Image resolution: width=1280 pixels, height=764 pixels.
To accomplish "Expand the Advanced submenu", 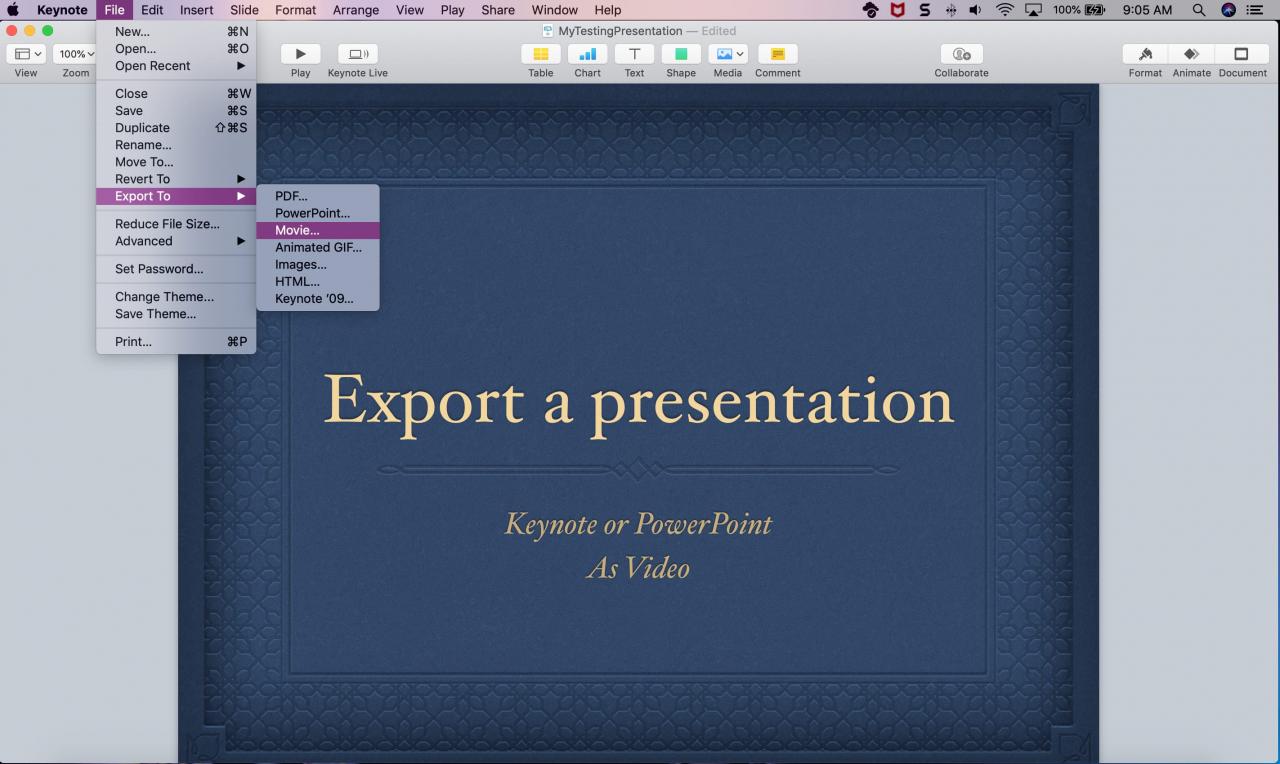I will coord(176,241).
